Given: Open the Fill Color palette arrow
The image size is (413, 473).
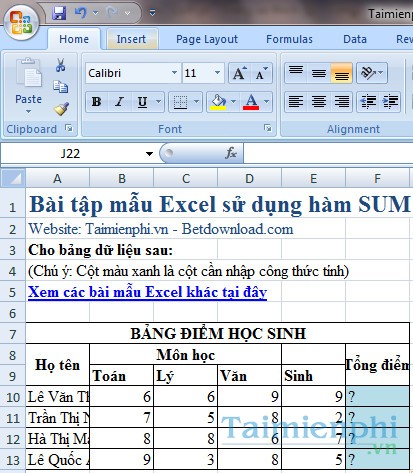Looking at the screenshot, I should click(x=234, y=101).
